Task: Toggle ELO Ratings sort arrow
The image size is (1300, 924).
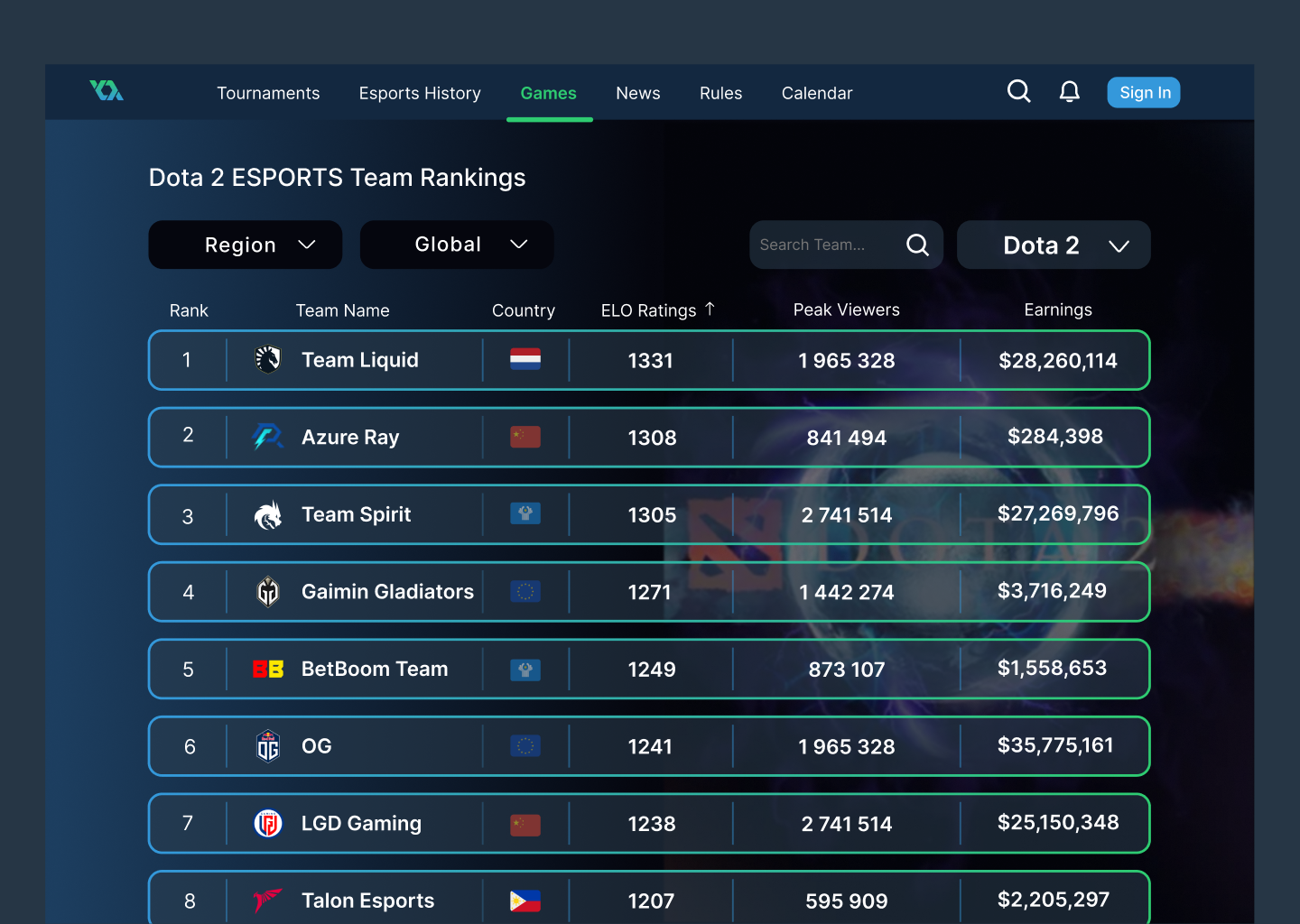Action: coord(710,309)
